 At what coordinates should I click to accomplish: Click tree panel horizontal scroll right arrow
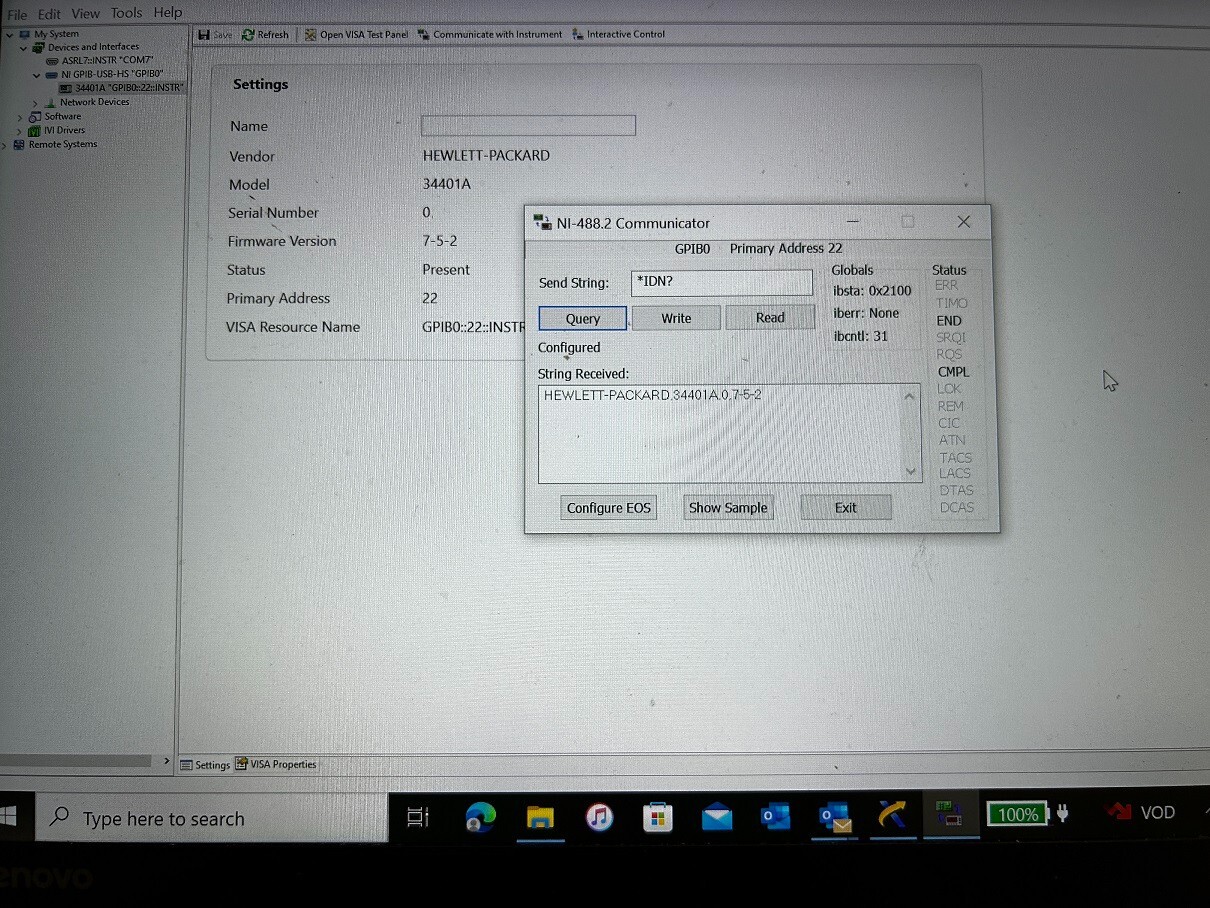point(166,761)
